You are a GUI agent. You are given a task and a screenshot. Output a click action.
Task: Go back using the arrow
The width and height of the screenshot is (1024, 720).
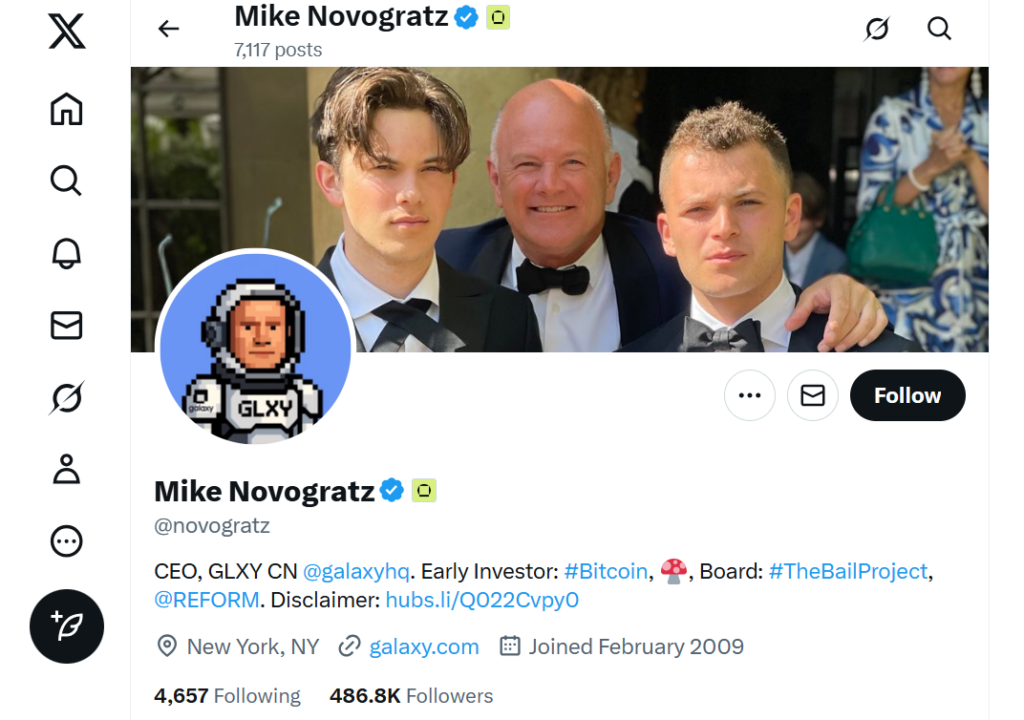click(x=168, y=29)
